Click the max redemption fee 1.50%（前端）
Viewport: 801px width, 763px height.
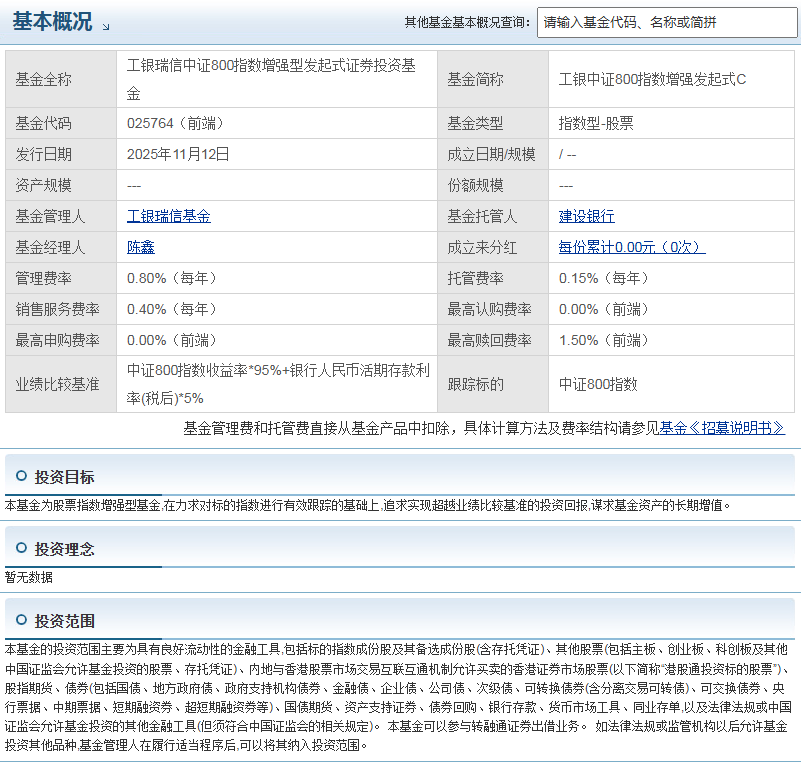(604, 340)
